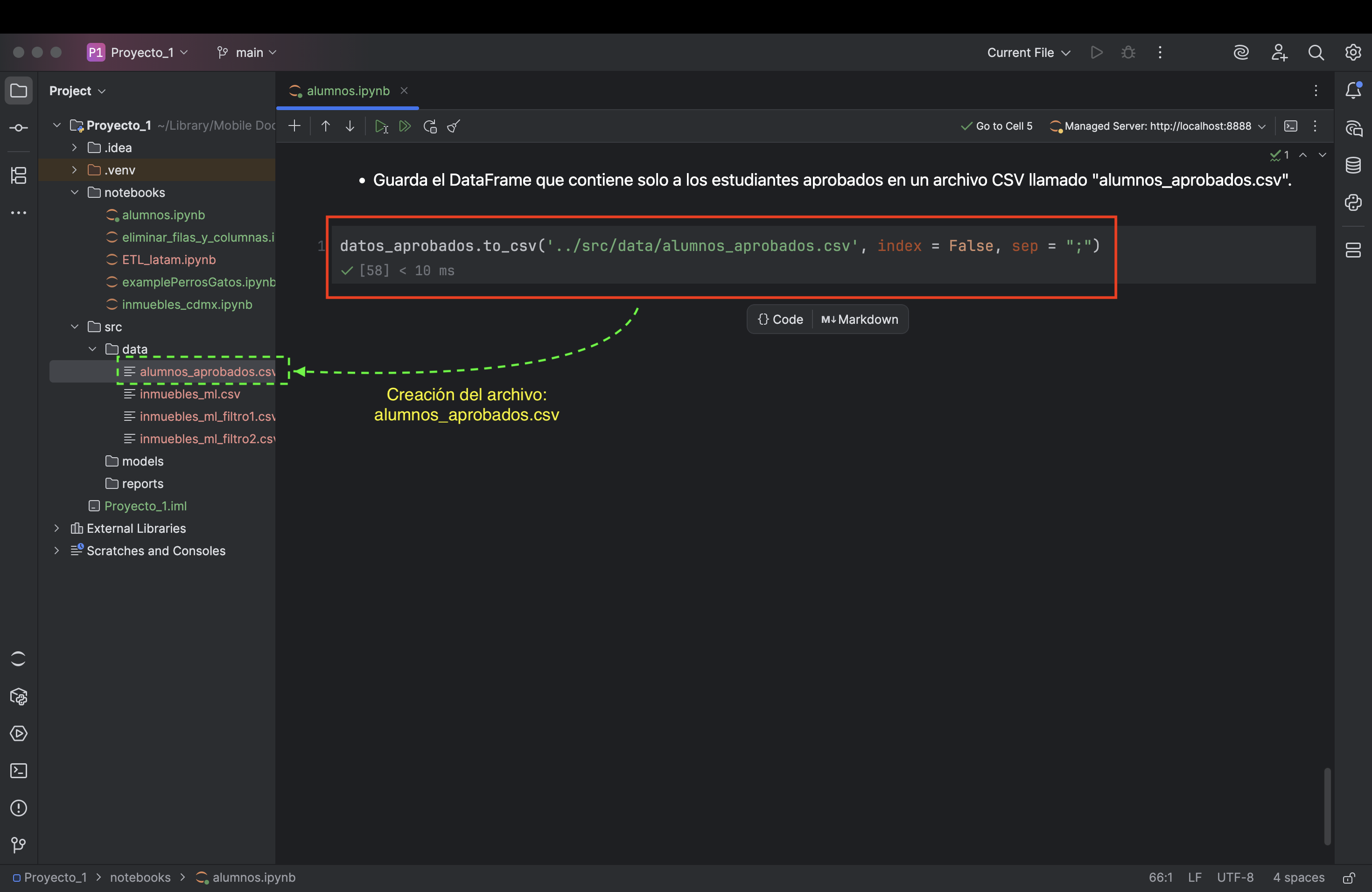Viewport: 1372px width, 892px height.
Task: Open Jupyter variables panel icon
Action: pyautogui.click(x=1353, y=250)
